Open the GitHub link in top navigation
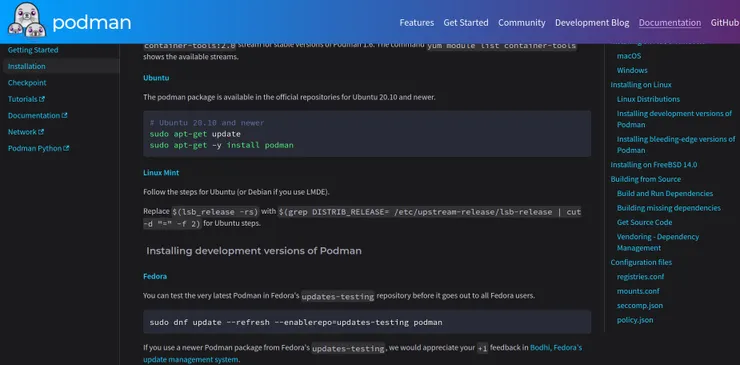740x365 pixels. pos(725,23)
